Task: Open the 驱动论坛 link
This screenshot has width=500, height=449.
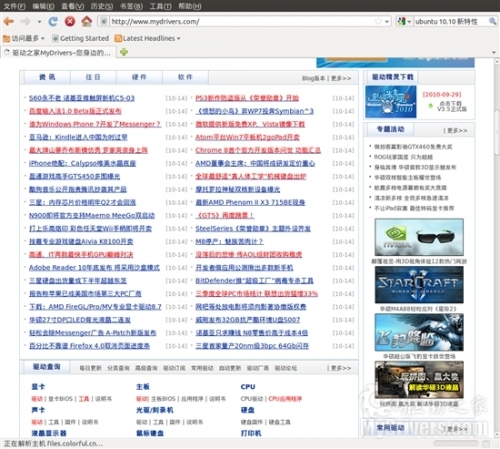Action: point(286,368)
